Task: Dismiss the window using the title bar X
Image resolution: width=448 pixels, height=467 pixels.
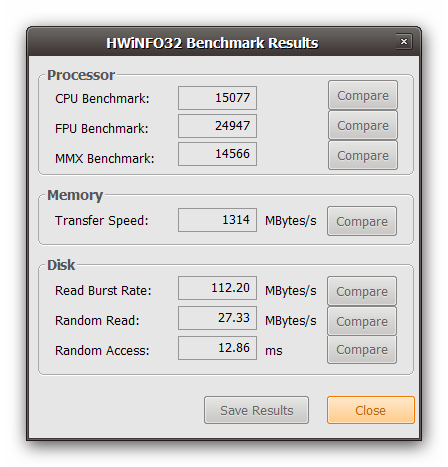Action: tap(404, 42)
